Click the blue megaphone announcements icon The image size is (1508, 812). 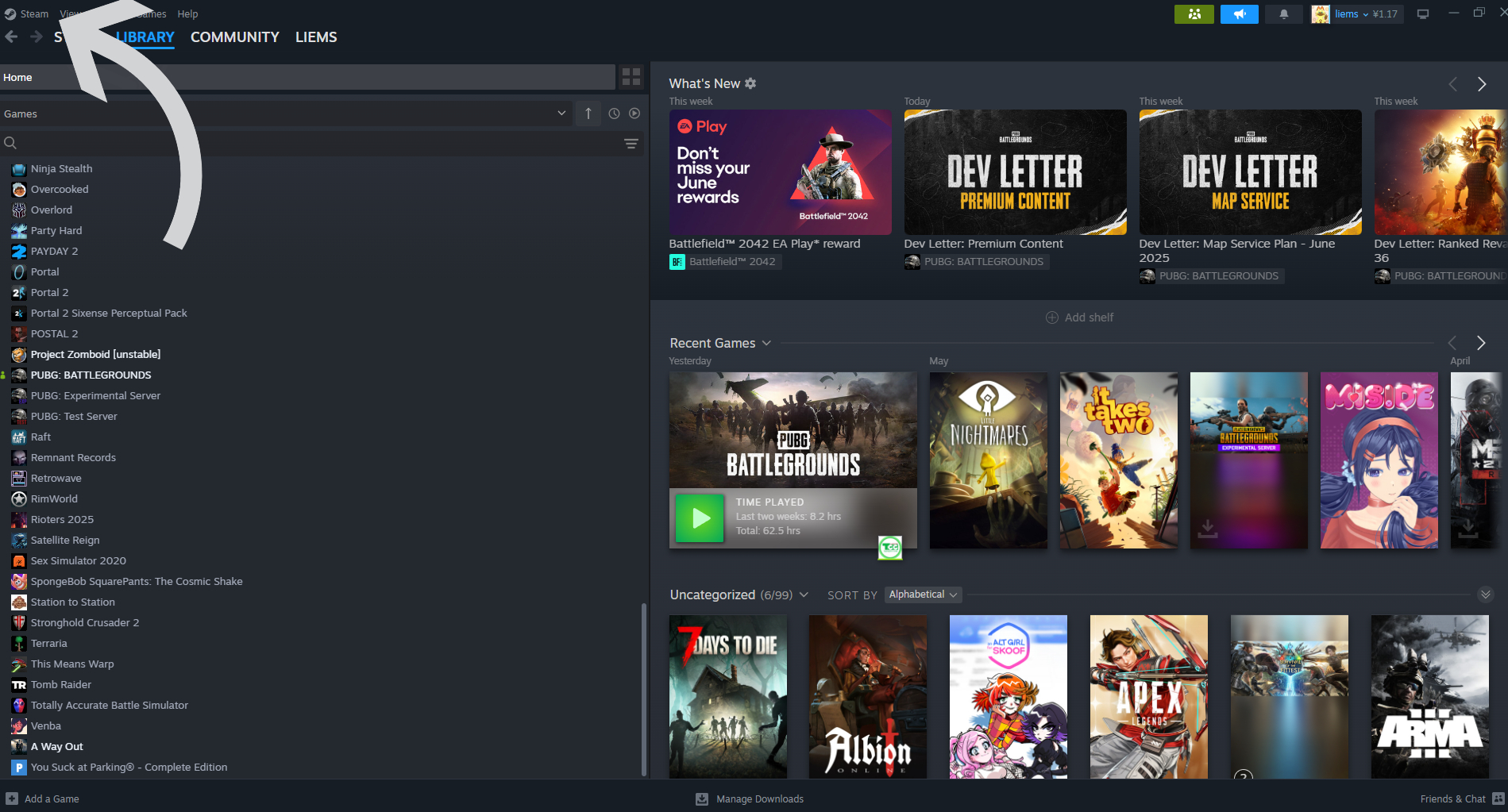1239,14
